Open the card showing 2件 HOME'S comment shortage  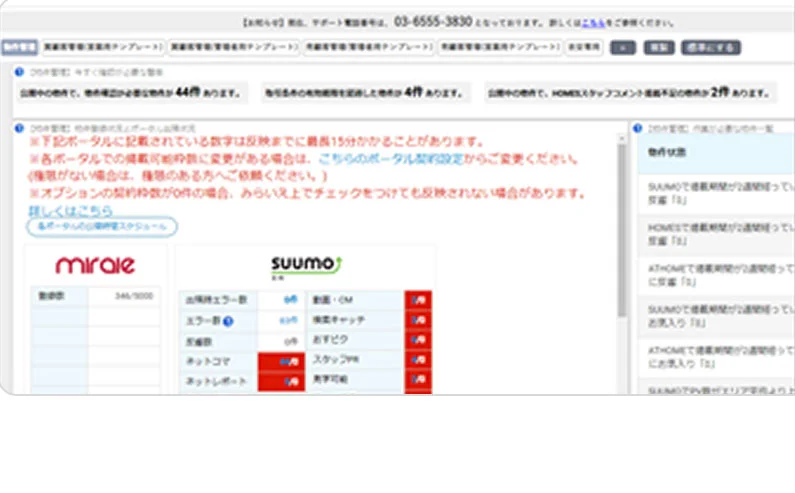630,93
